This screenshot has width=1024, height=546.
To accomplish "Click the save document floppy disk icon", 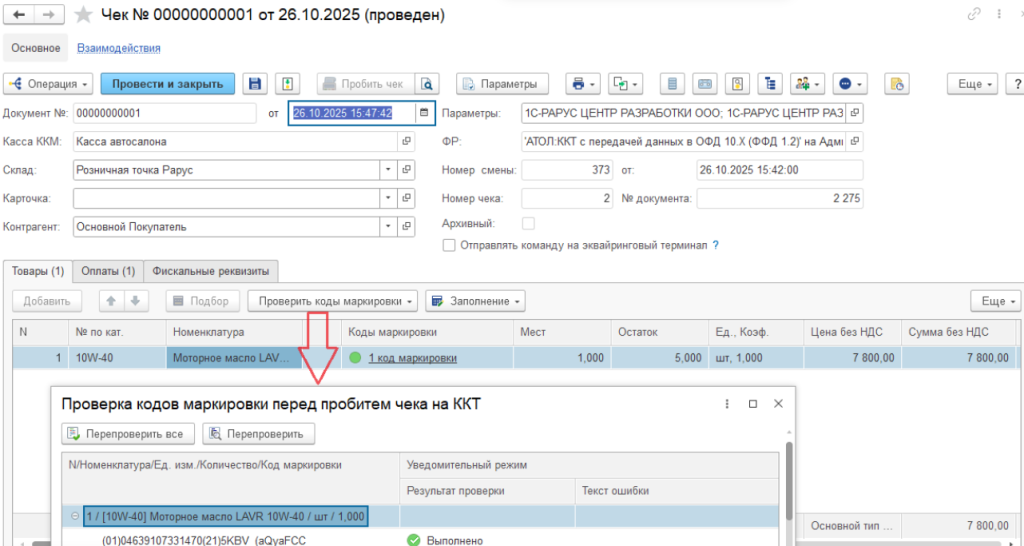I will point(255,84).
